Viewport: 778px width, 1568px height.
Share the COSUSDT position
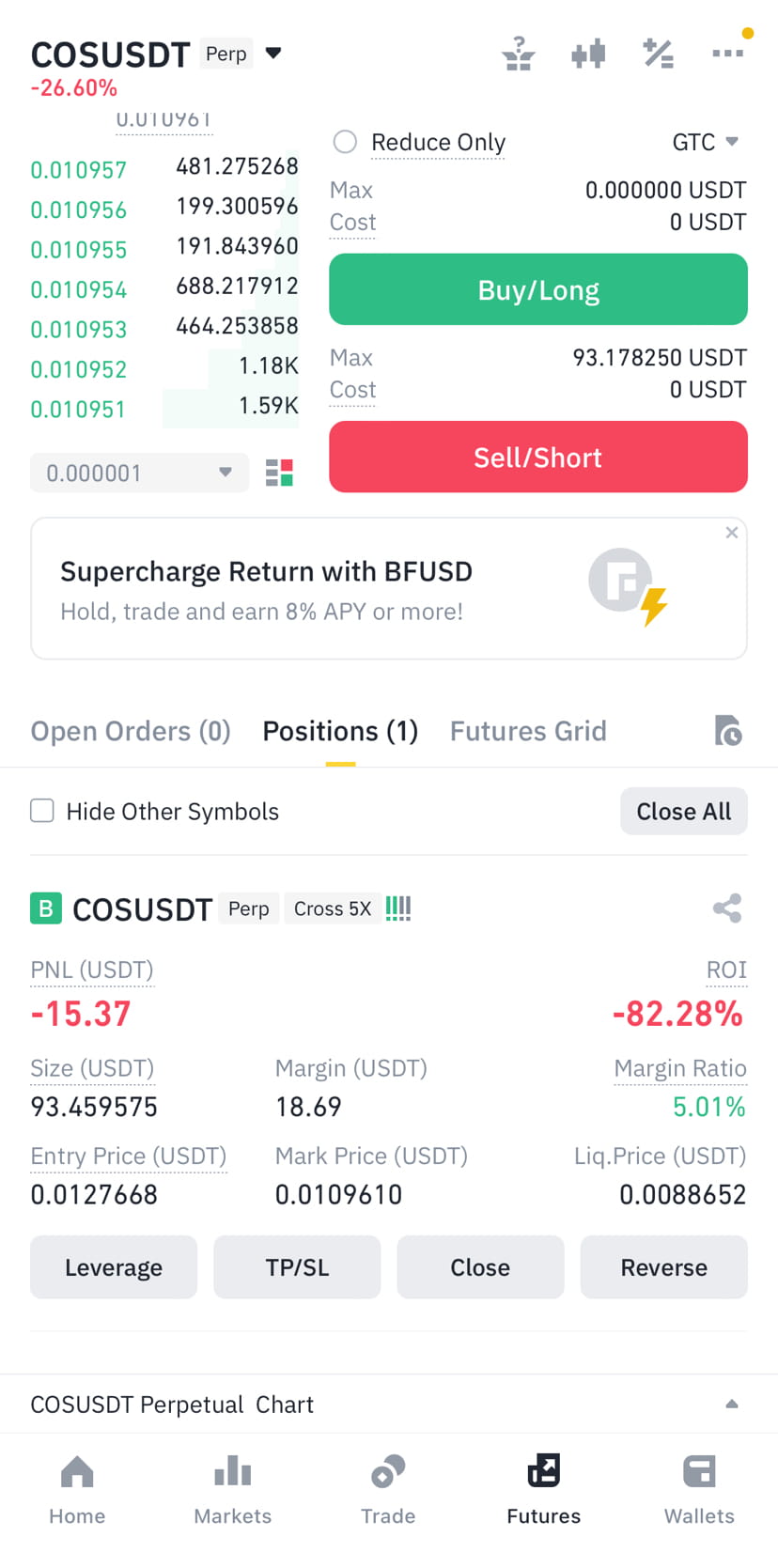coord(727,908)
